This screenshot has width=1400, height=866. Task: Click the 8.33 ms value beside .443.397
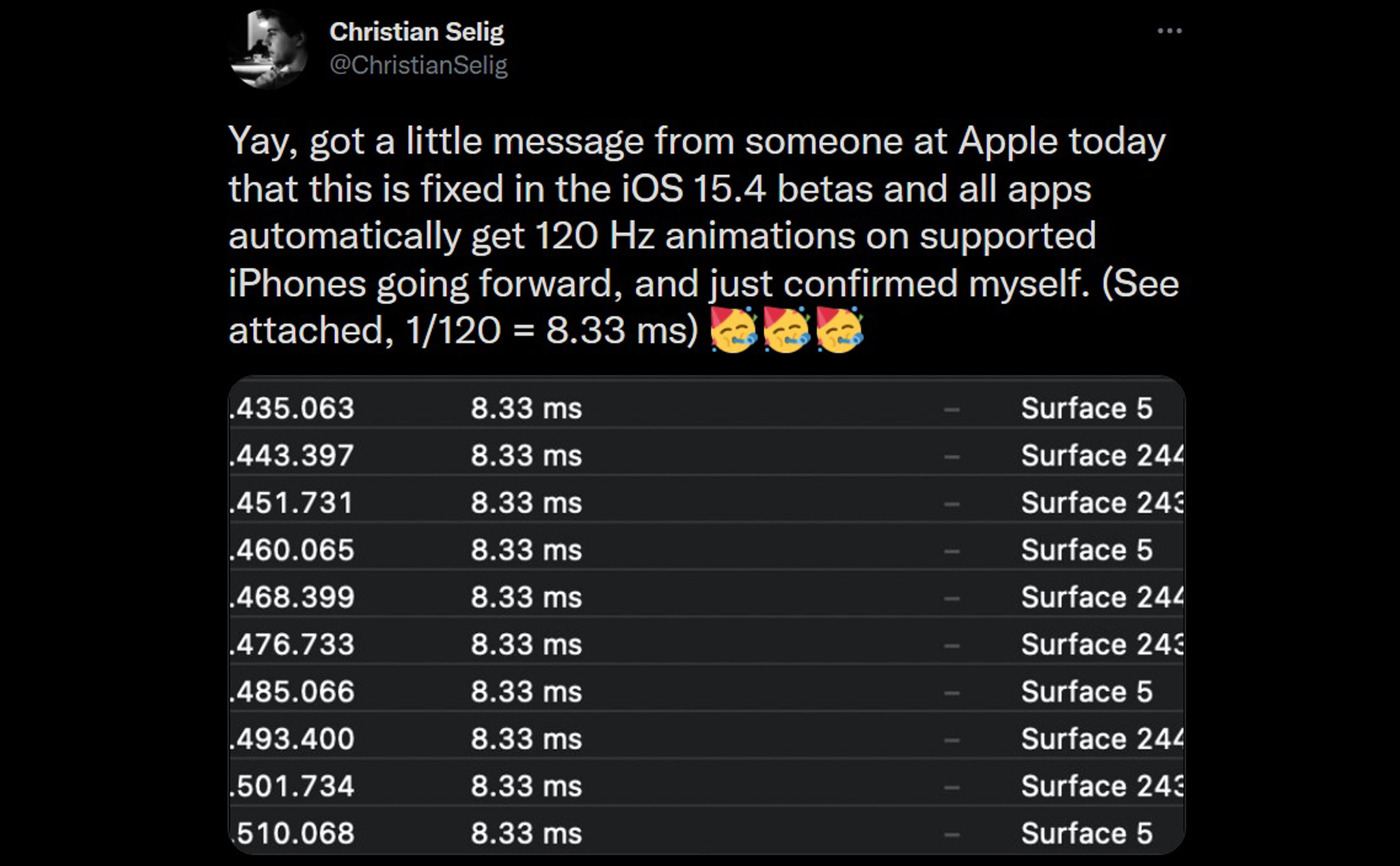526,456
